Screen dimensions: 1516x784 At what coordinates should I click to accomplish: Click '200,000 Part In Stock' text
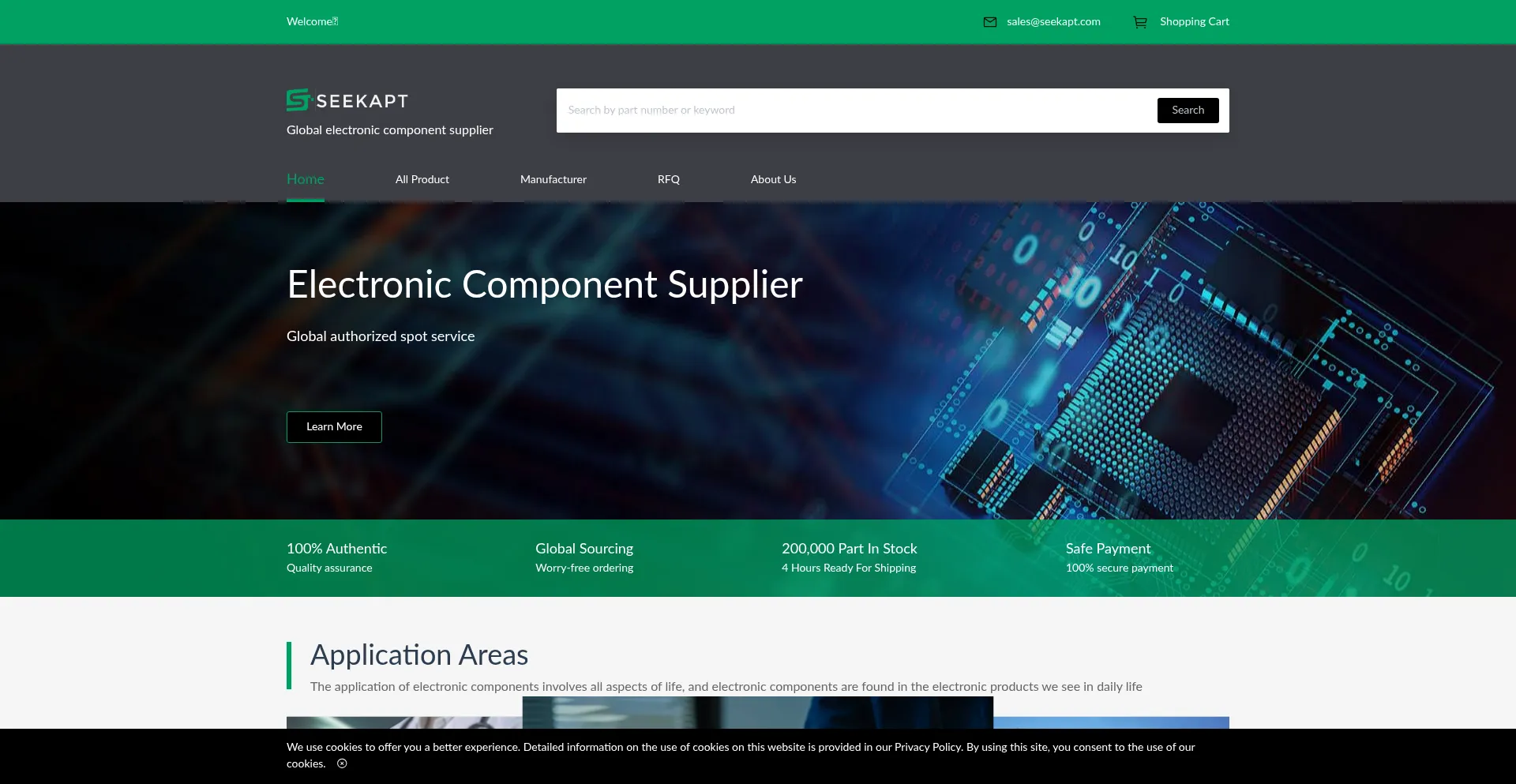coord(850,549)
